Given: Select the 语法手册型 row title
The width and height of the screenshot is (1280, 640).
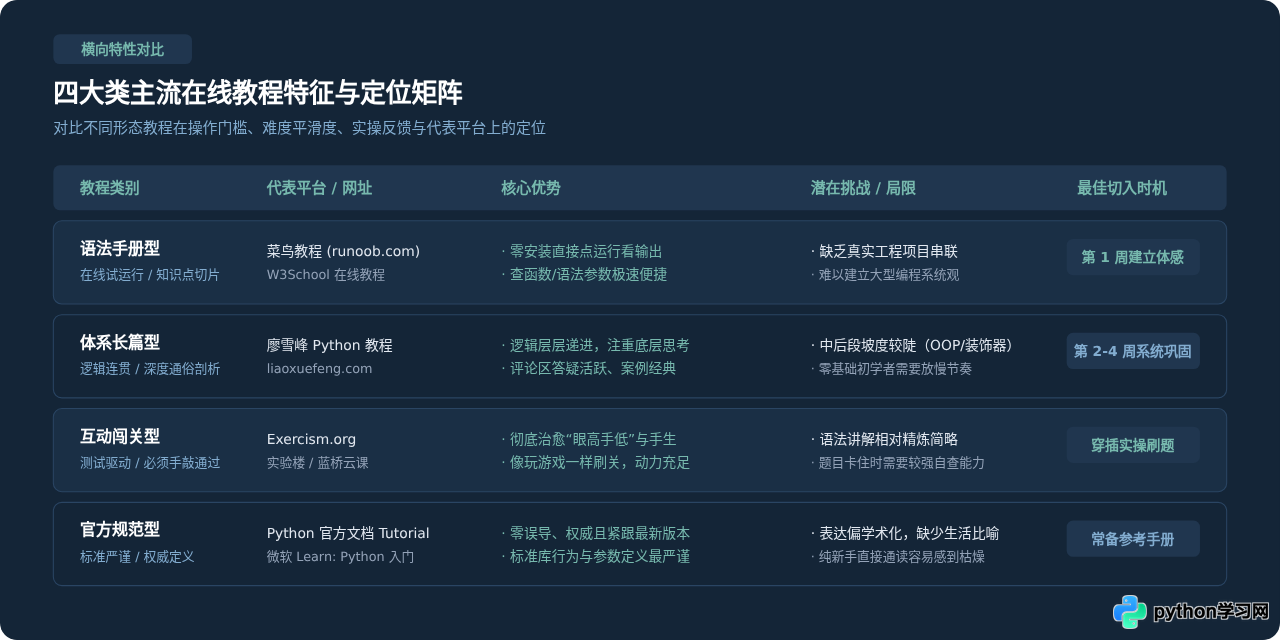Looking at the screenshot, I should (x=120, y=249).
